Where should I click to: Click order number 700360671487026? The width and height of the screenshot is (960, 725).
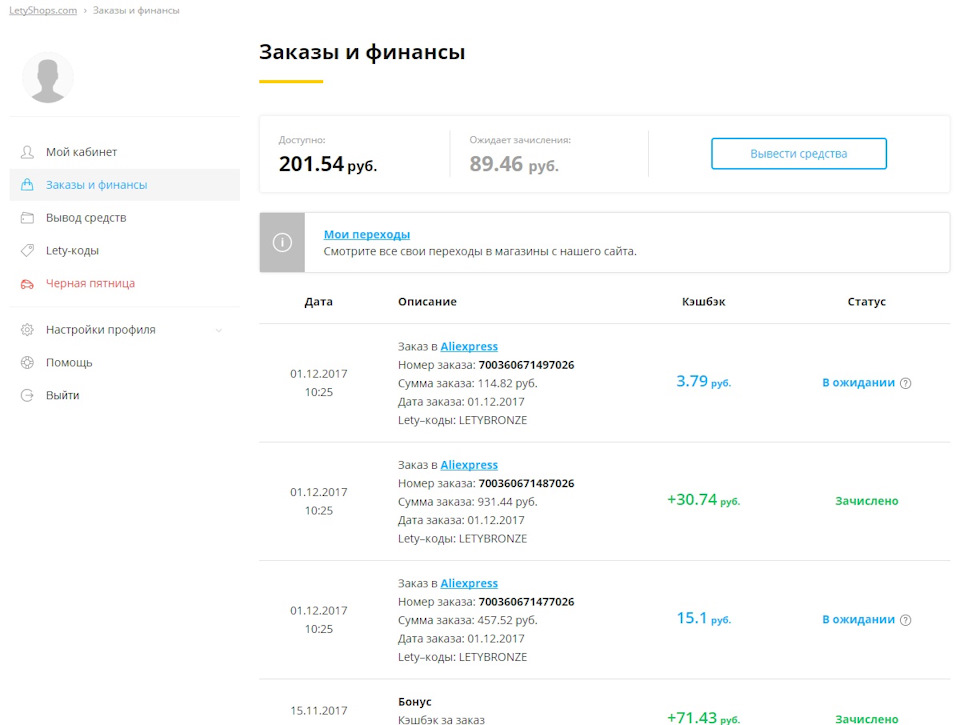coord(527,483)
